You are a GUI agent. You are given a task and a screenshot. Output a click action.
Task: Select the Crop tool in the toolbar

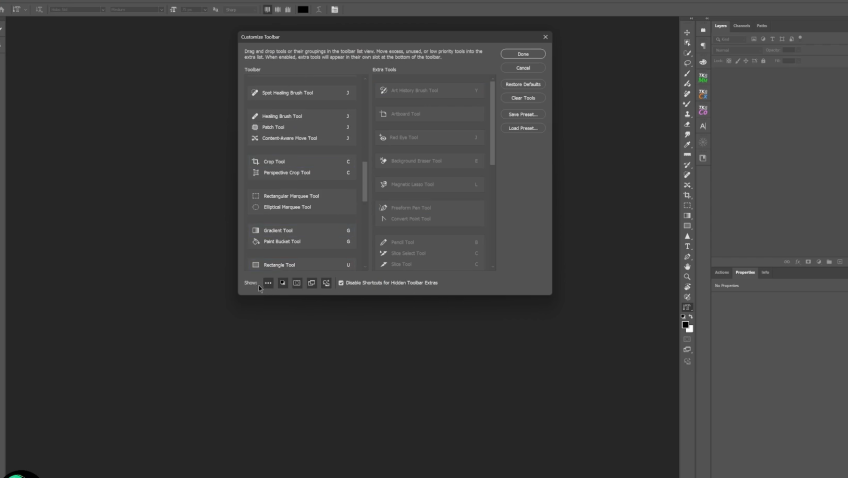(687, 195)
